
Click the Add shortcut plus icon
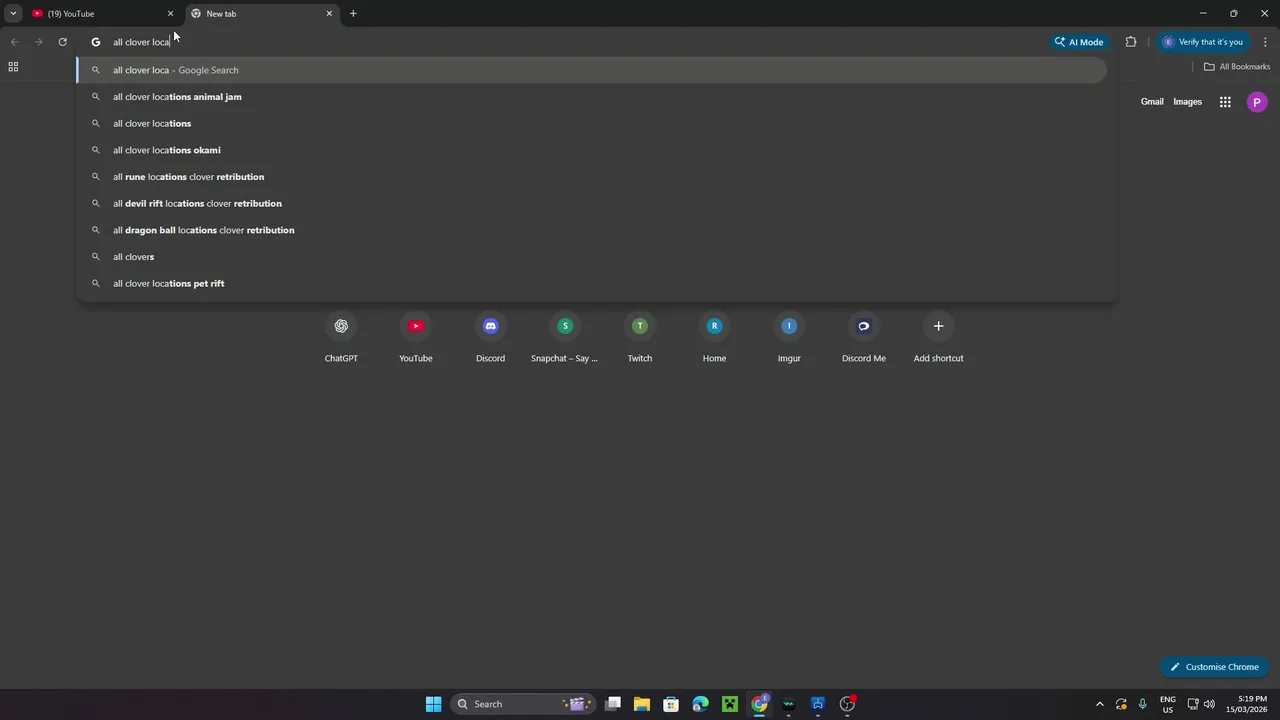click(x=938, y=326)
